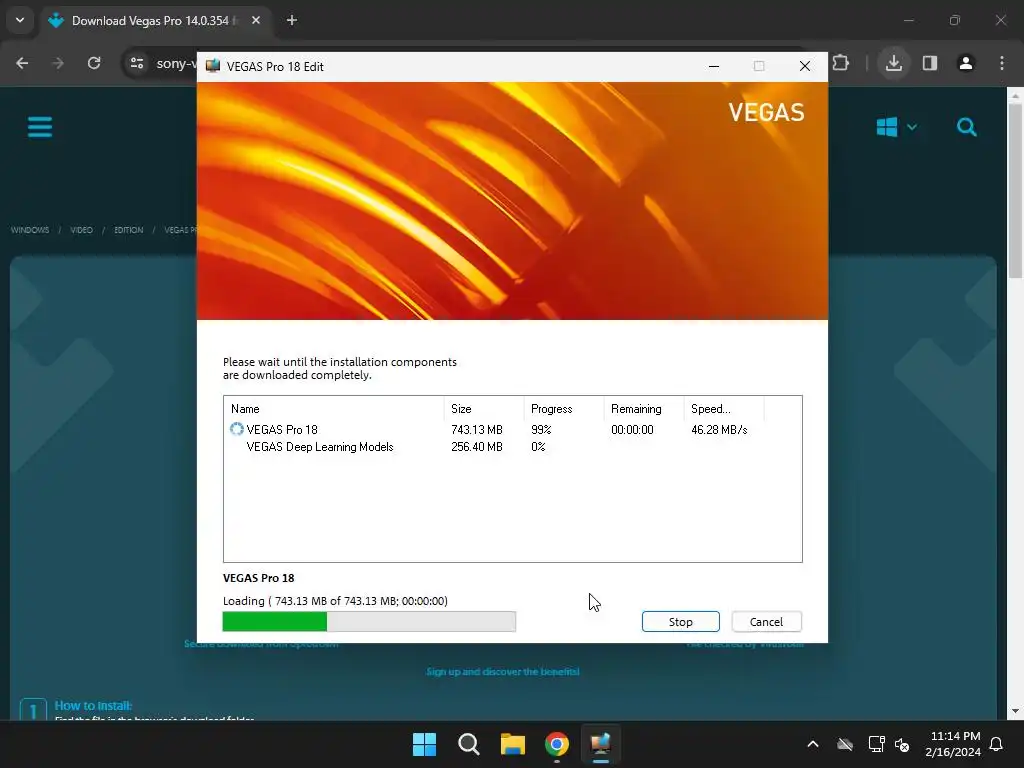Click the website search magnifier icon
The image size is (1024, 768).
967,127
